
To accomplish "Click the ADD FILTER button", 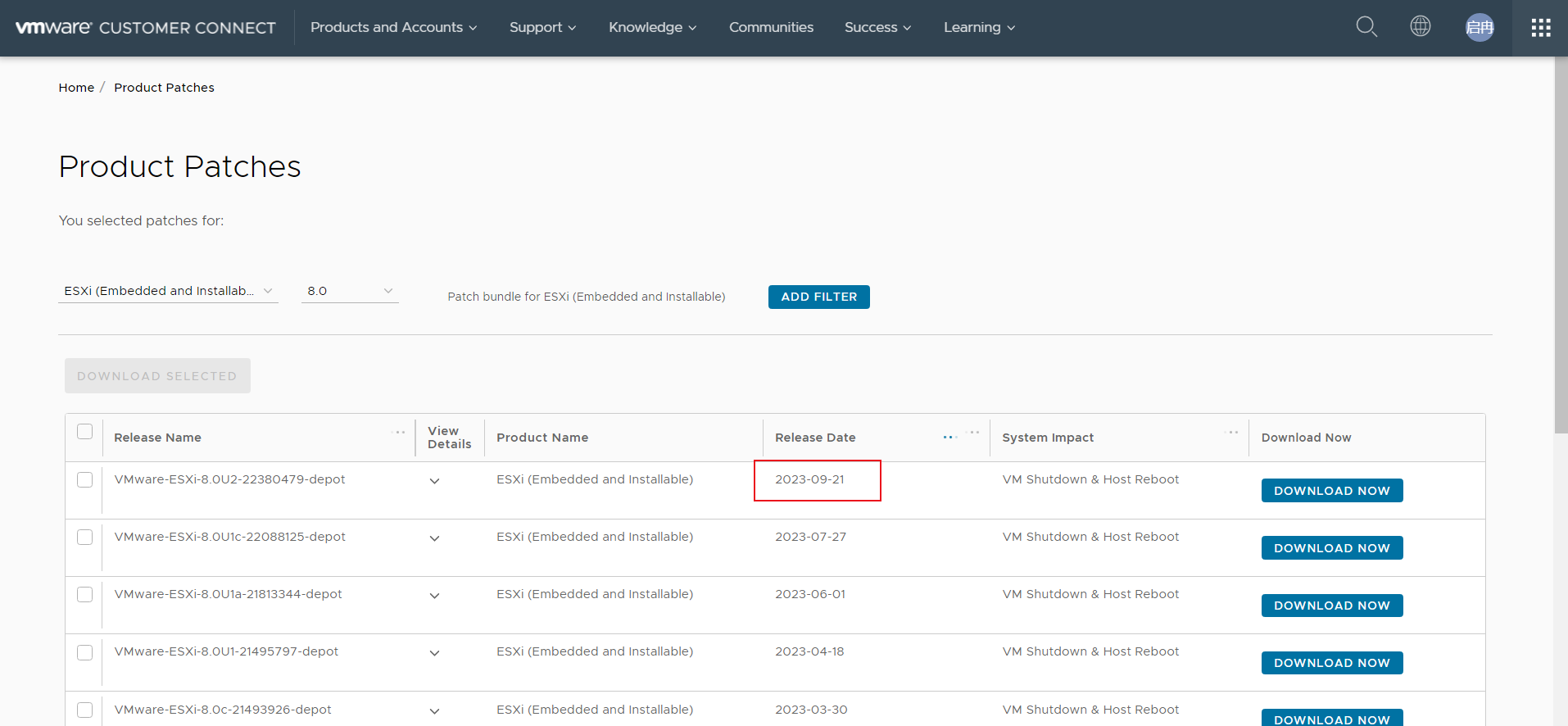I will point(819,297).
